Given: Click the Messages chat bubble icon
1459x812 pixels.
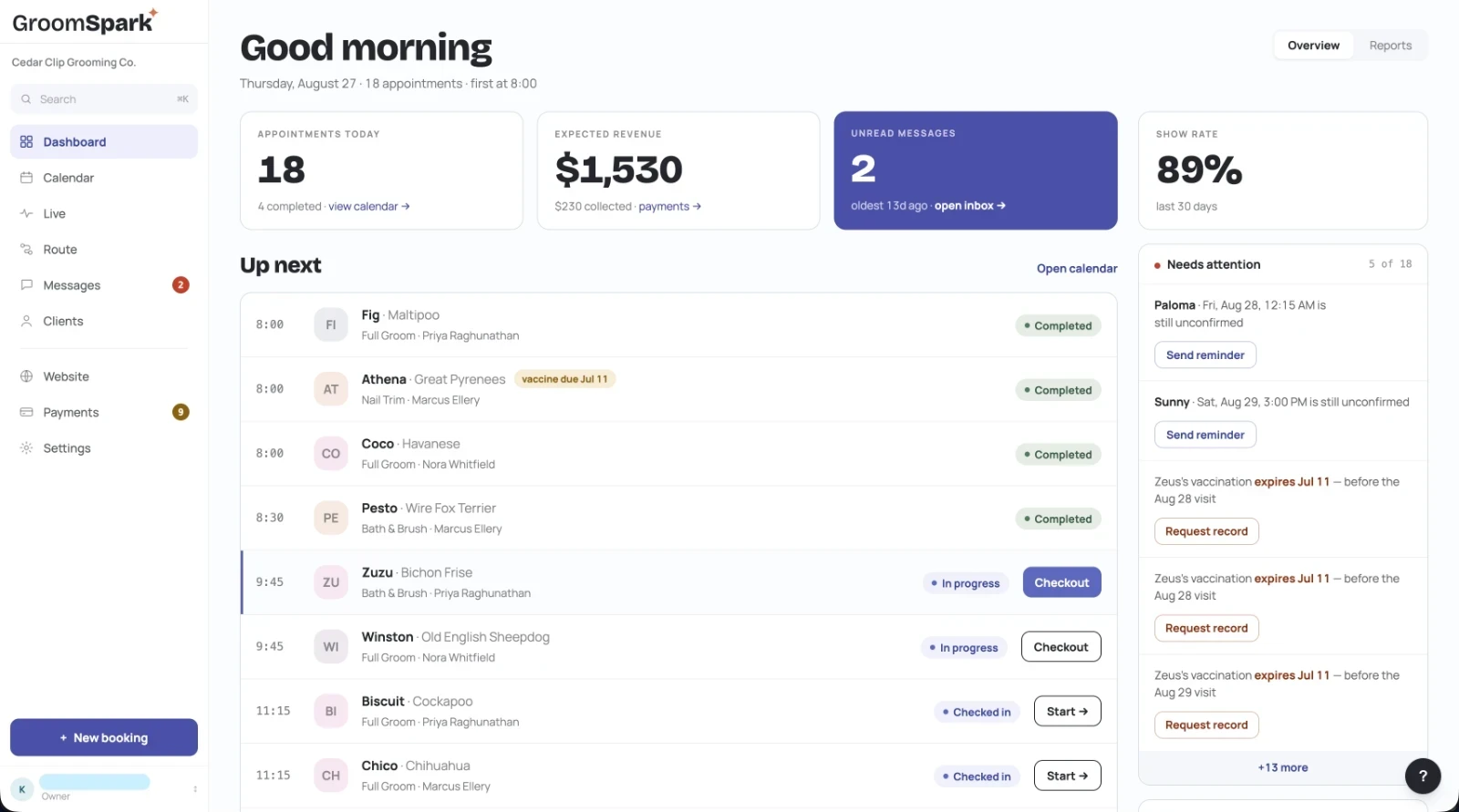Looking at the screenshot, I should click(x=26, y=285).
